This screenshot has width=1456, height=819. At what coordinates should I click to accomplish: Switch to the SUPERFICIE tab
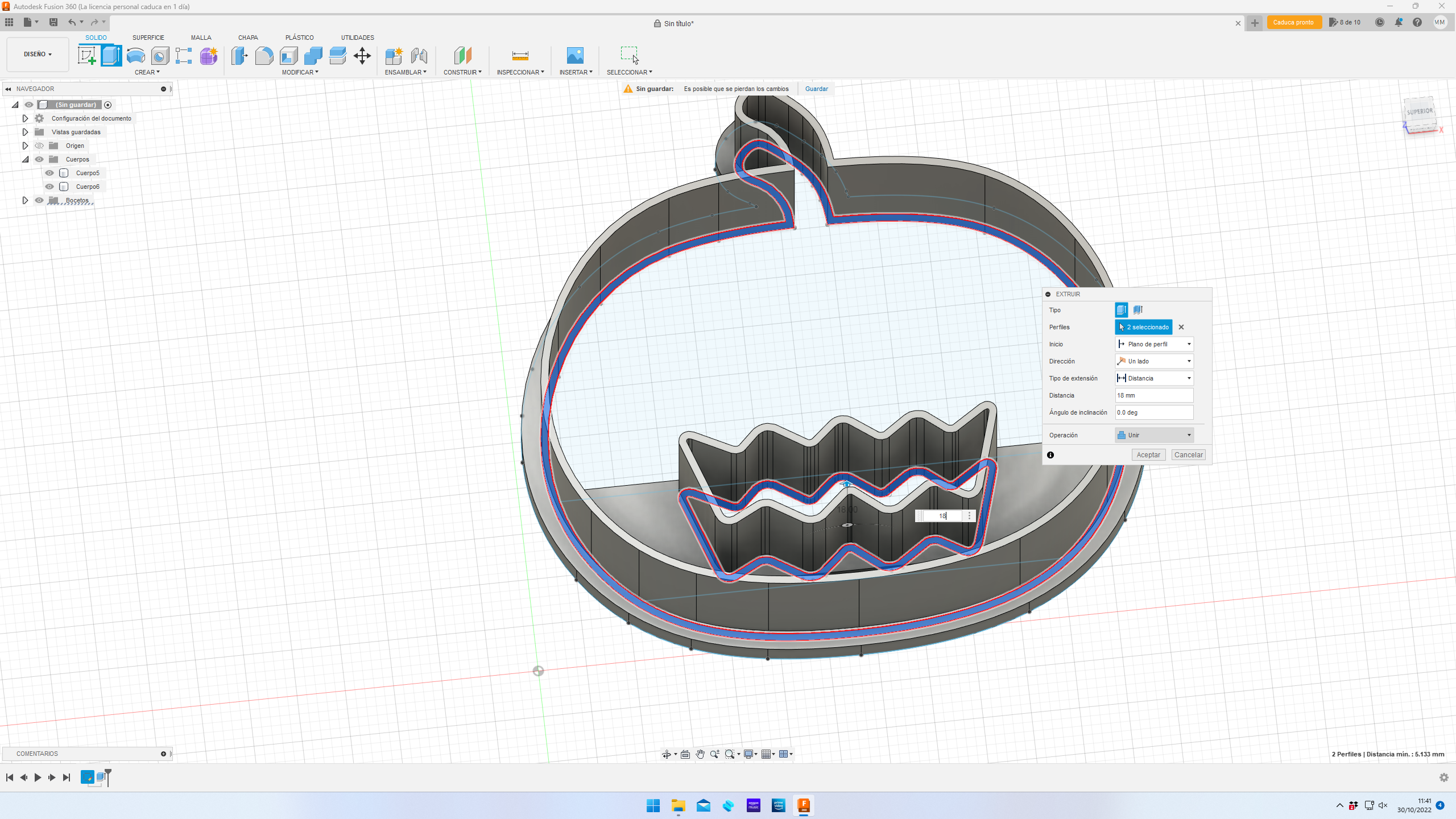coord(148,38)
